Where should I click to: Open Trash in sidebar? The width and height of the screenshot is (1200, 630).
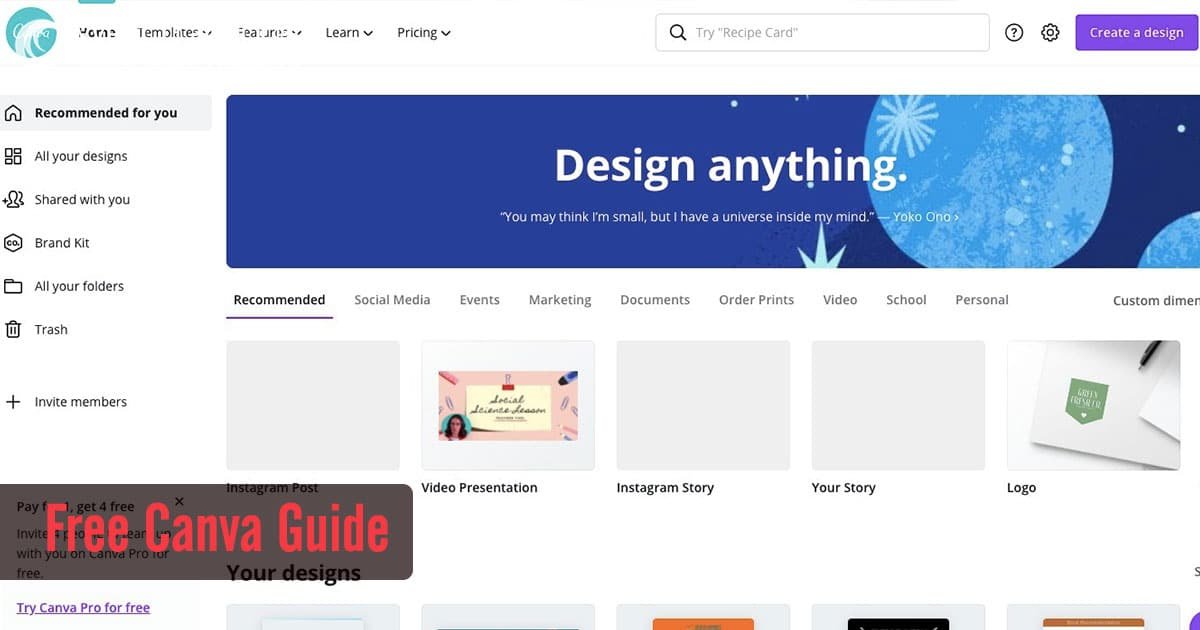[x=51, y=329]
